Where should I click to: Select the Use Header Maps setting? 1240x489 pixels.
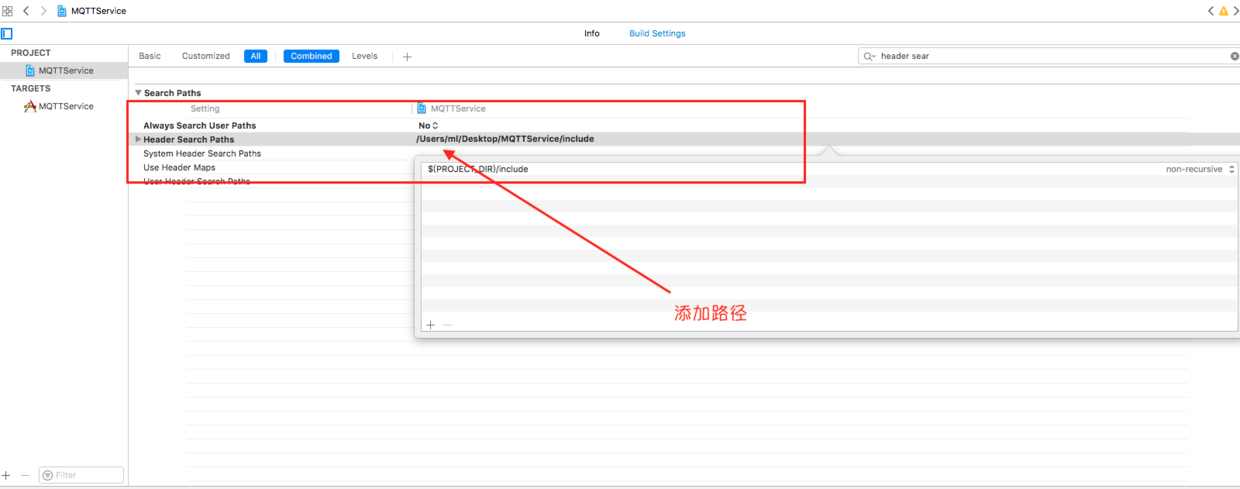(179, 167)
